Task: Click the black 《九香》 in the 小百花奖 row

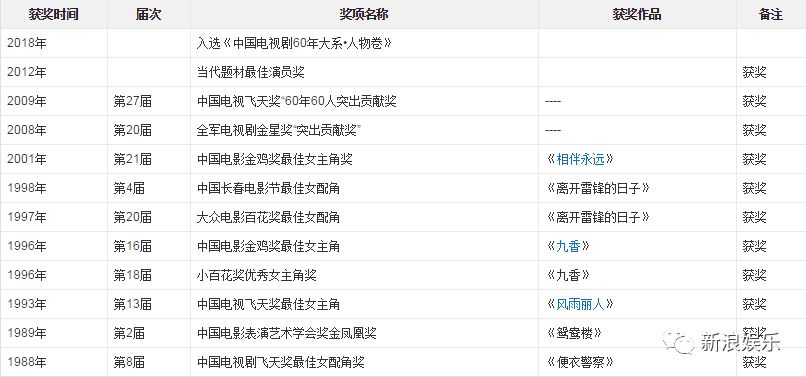Action: pyautogui.click(x=568, y=276)
